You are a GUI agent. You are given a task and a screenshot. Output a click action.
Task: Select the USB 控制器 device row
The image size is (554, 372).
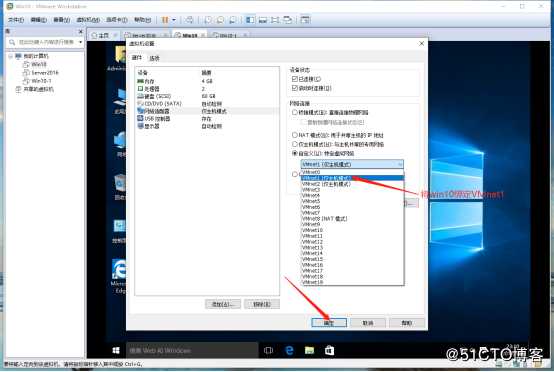[x=207, y=118]
